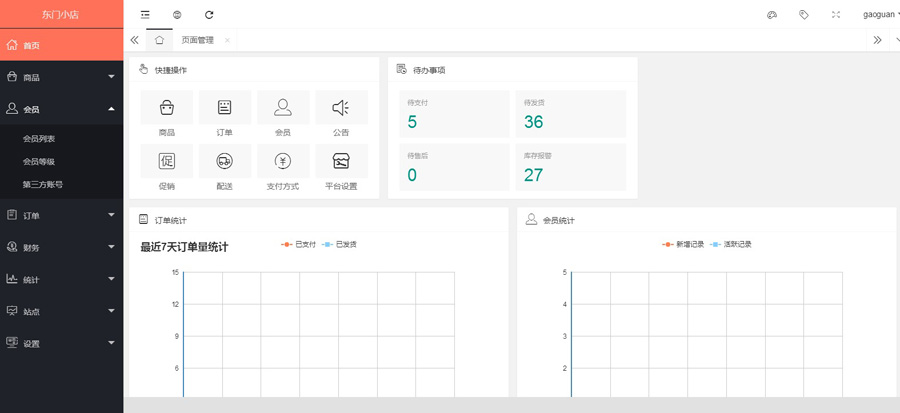Open the 促销 promotion icon
Image resolution: width=900 pixels, height=413 pixels.
[166, 161]
